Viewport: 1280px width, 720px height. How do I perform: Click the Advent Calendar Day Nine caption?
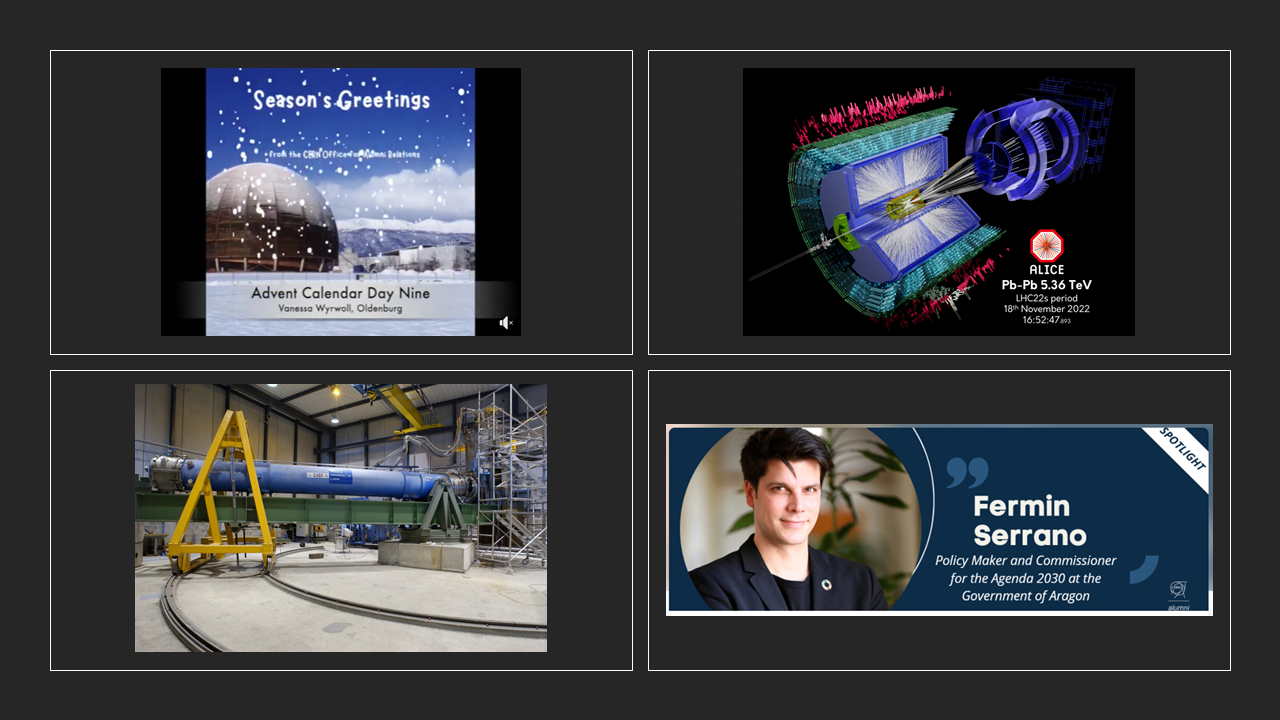coord(340,294)
